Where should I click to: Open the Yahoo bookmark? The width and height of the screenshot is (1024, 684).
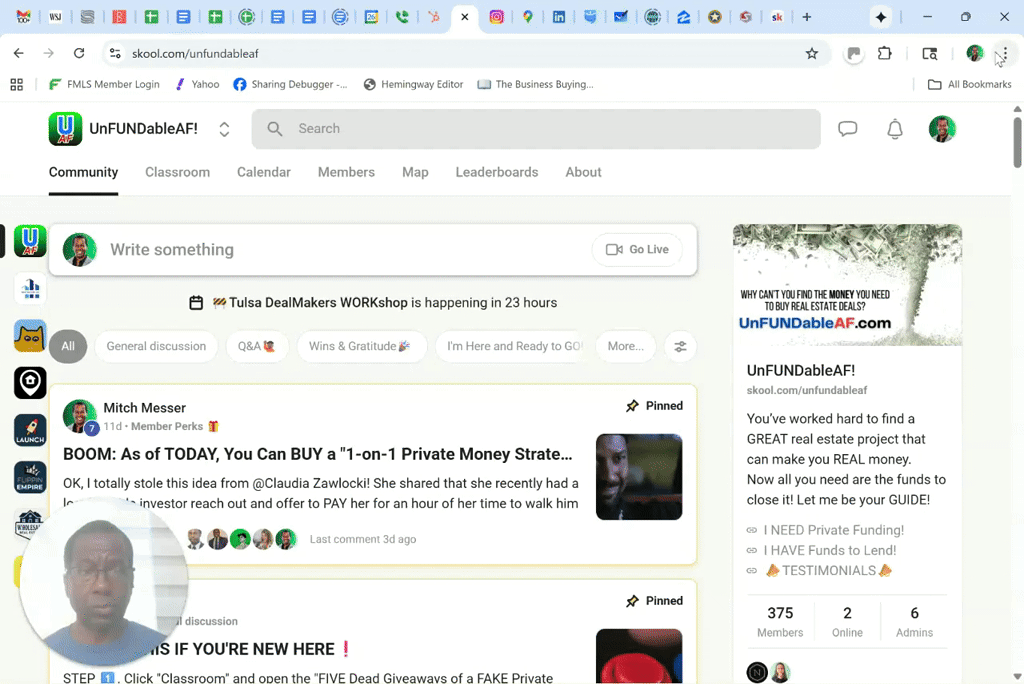click(x=197, y=84)
